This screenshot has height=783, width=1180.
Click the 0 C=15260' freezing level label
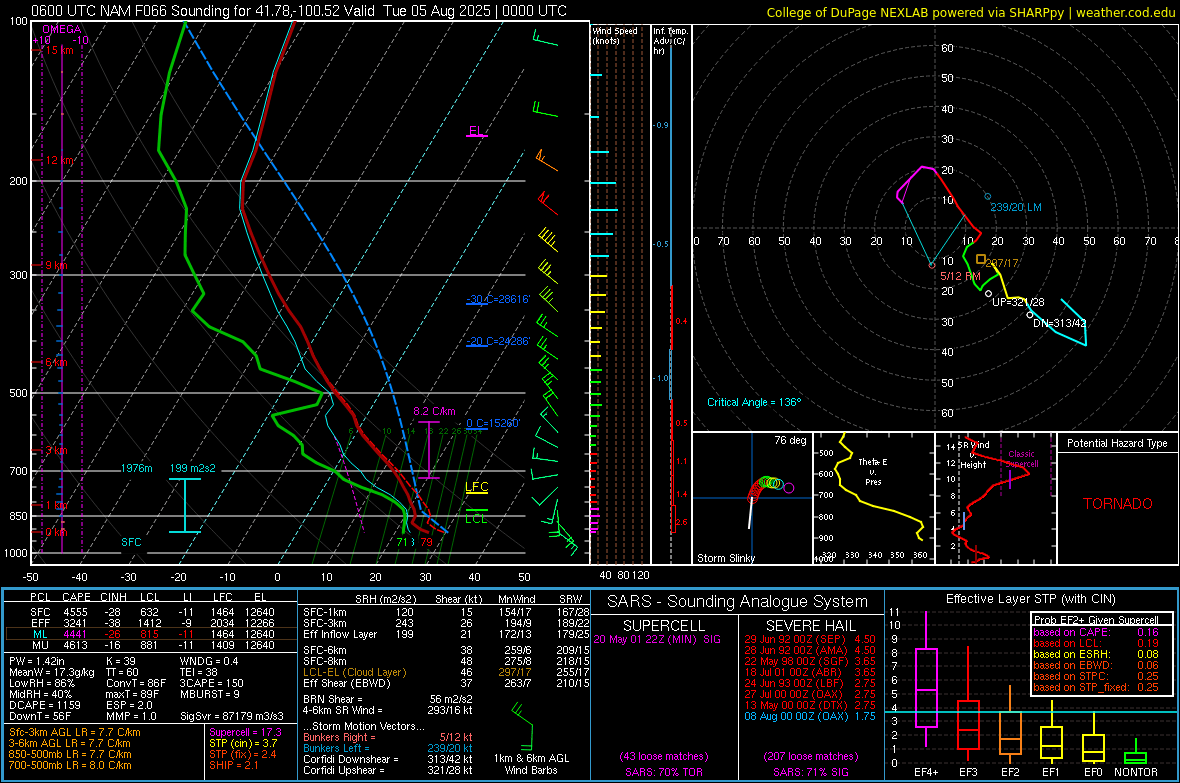pos(493,423)
